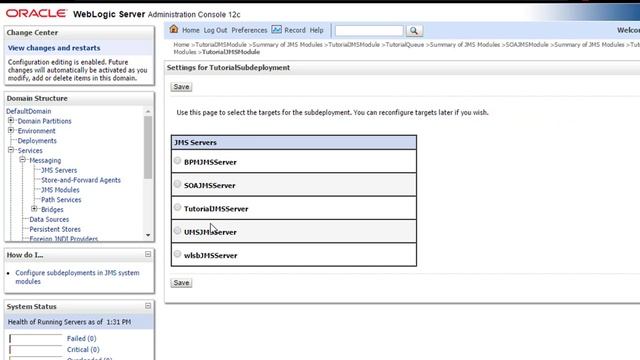The width and height of the screenshot is (640, 360).
Task: Open Path Services in the tree
Action: click(x=61, y=200)
